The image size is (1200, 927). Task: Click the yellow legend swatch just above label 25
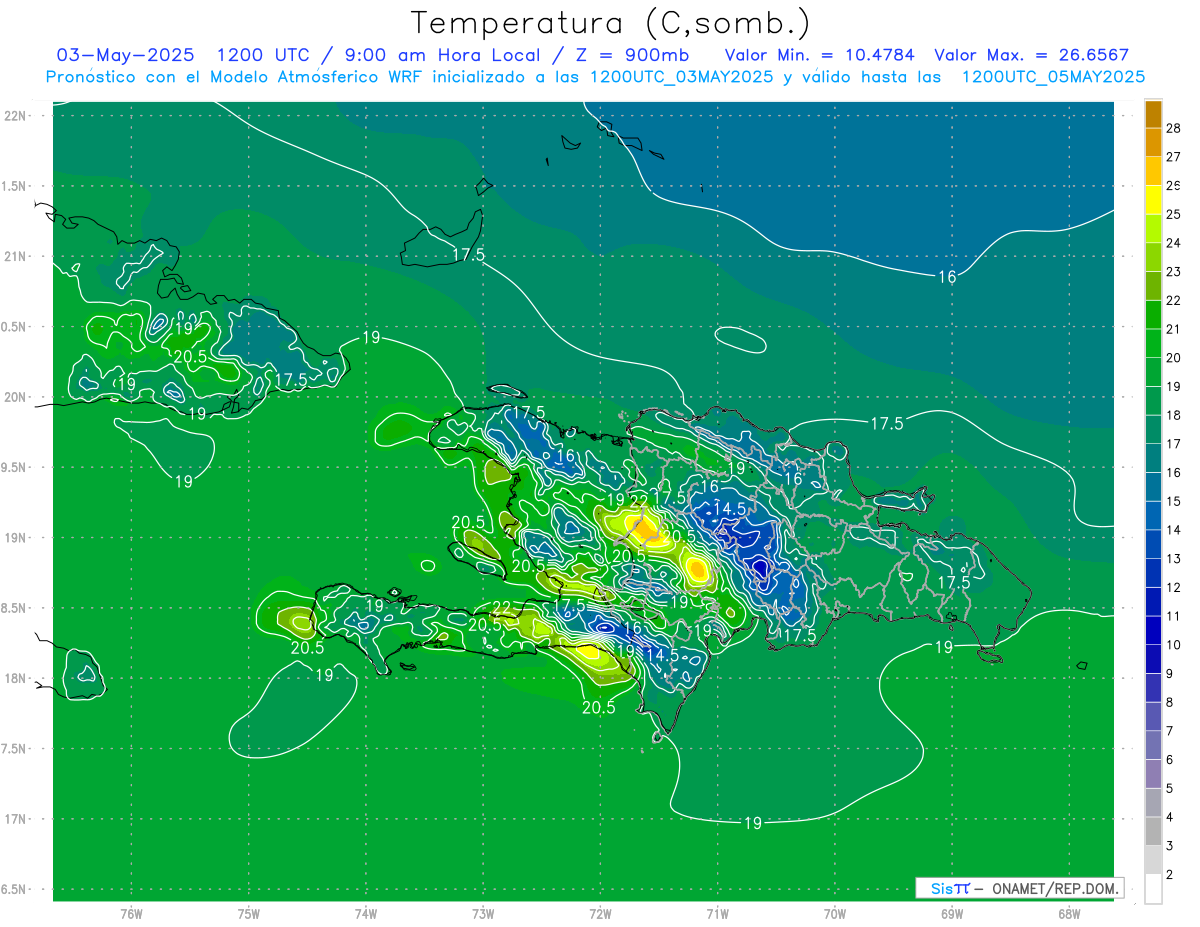pos(1153,200)
